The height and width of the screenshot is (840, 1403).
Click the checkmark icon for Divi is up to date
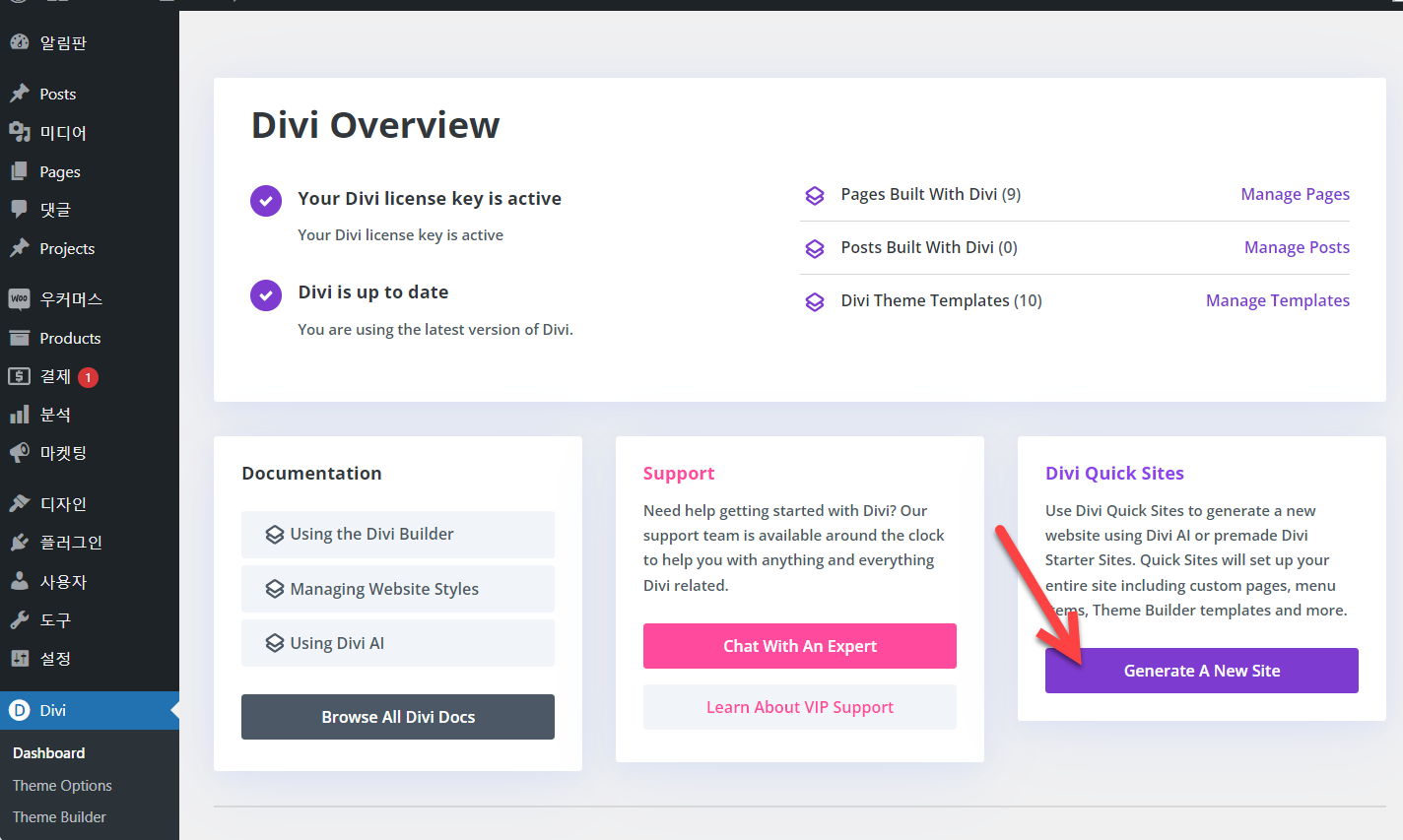point(266,294)
